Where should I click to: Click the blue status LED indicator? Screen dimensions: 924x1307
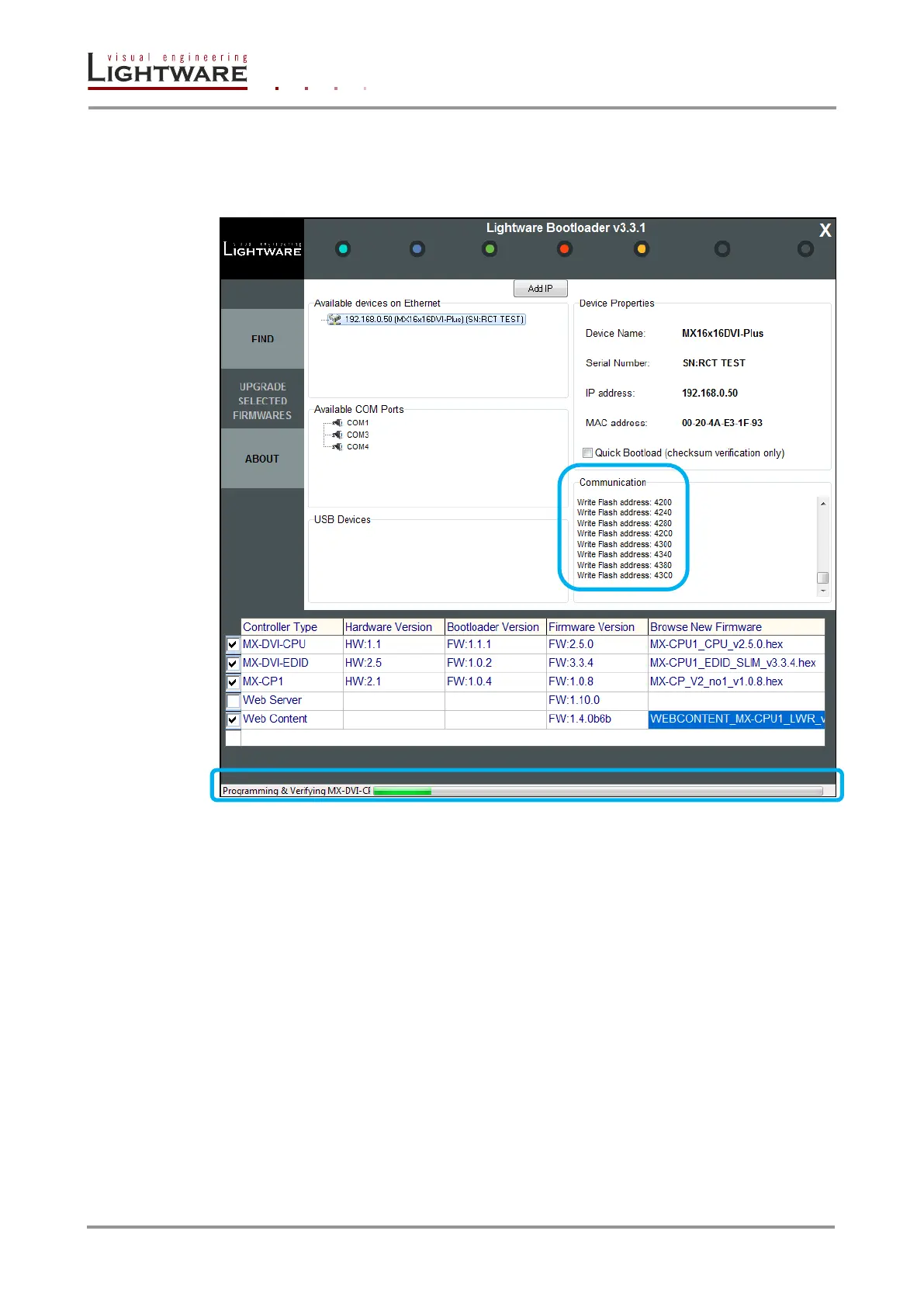tap(417, 249)
